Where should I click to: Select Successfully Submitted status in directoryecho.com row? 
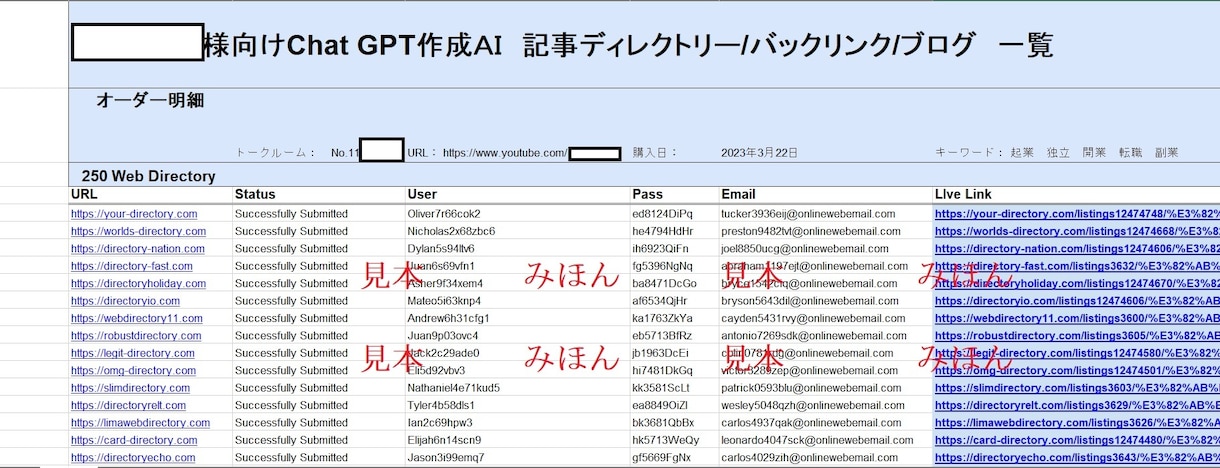[x=291, y=458]
